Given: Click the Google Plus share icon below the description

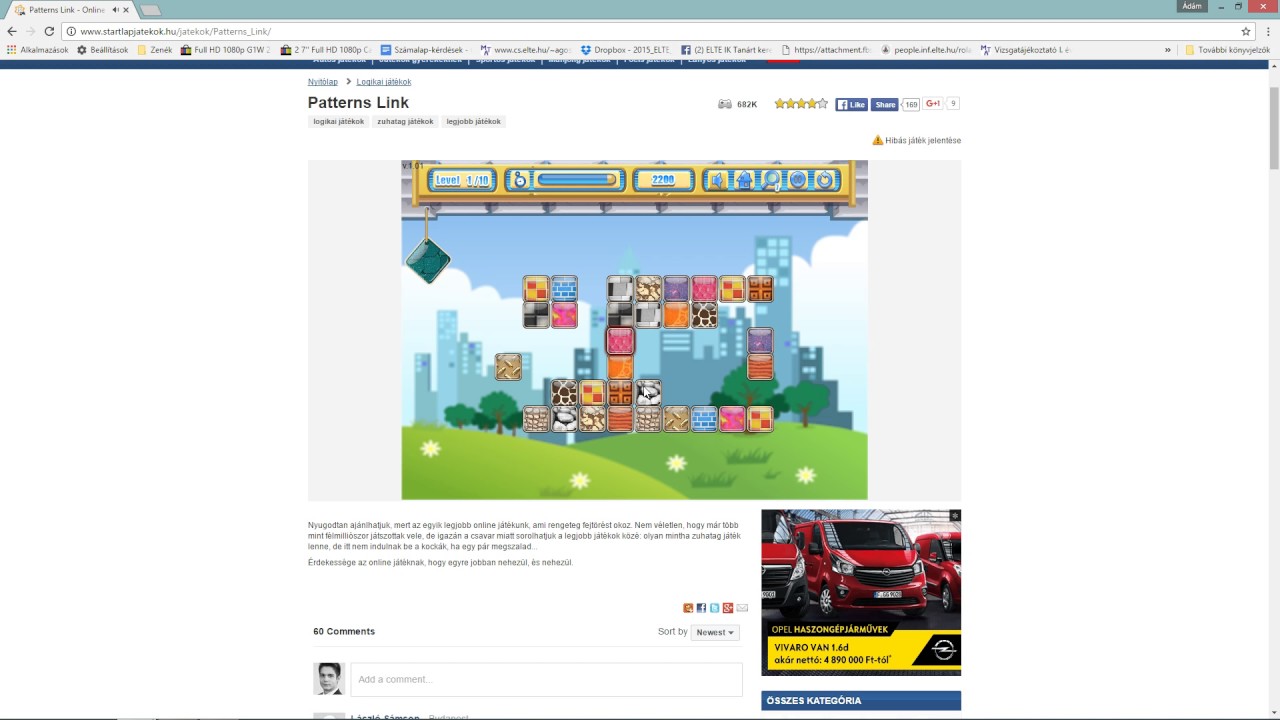Looking at the screenshot, I should coord(728,608).
